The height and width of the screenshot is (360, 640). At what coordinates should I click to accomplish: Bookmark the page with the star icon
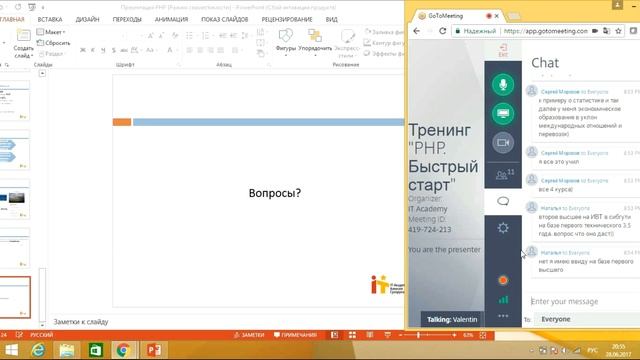click(x=618, y=31)
